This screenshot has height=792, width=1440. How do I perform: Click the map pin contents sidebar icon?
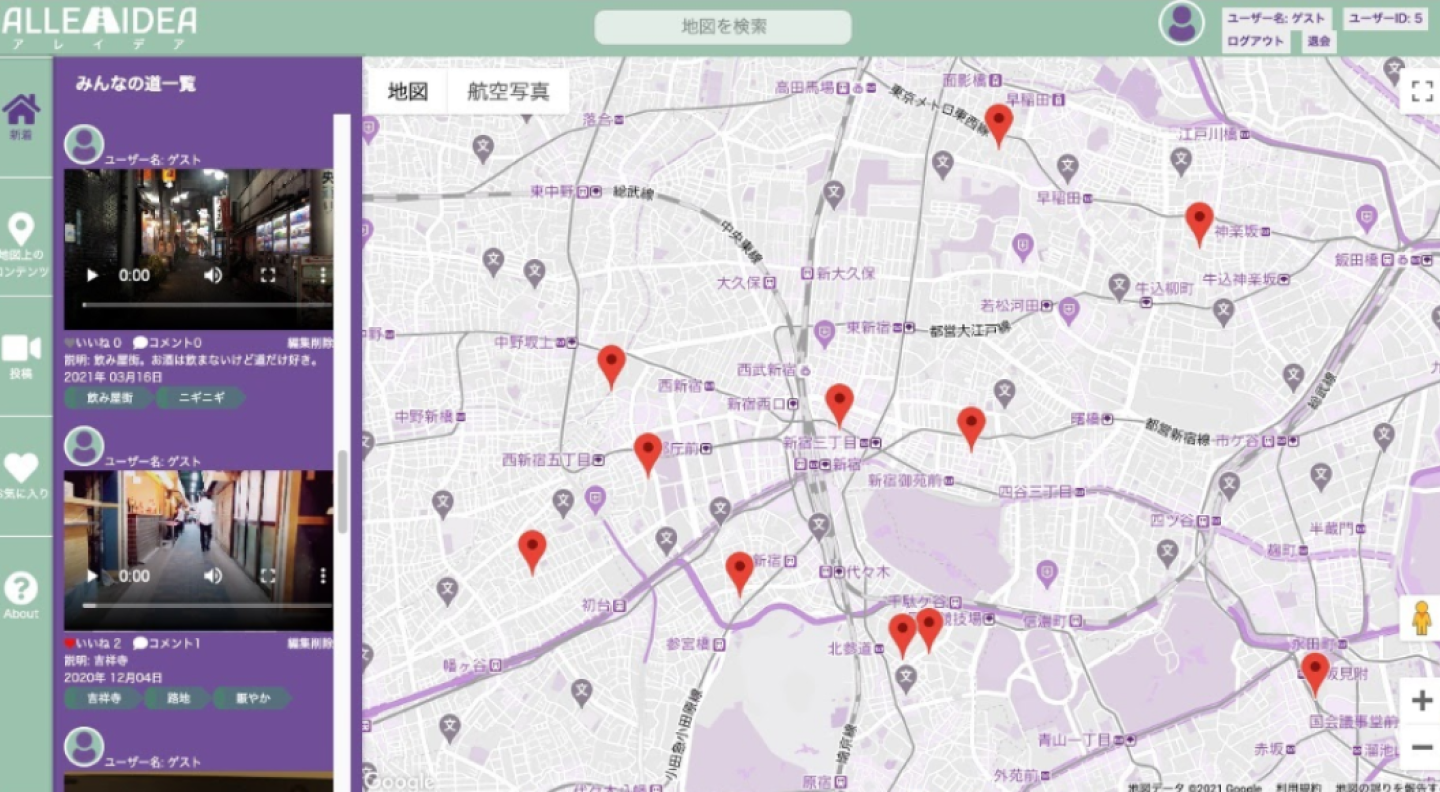pos(21,231)
